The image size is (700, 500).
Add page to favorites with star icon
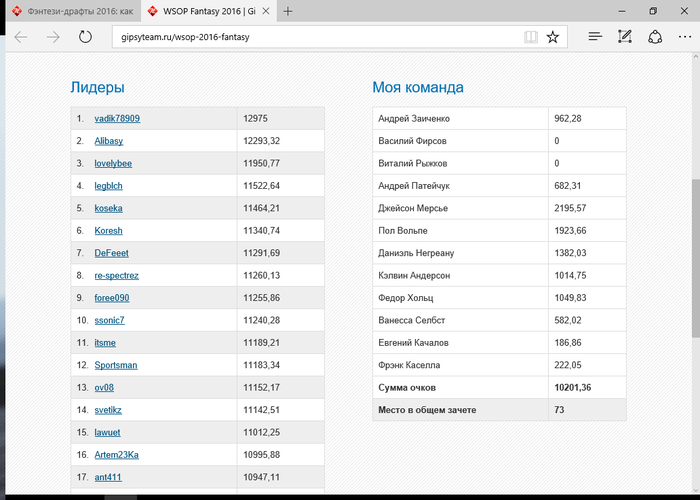553,37
